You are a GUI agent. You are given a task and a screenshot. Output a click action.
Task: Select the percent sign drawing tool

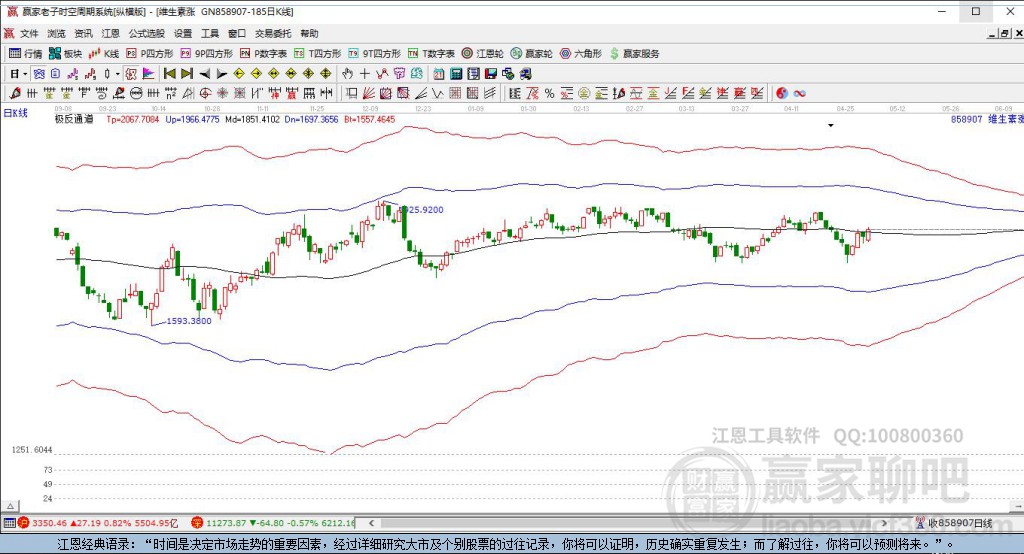(549, 93)
